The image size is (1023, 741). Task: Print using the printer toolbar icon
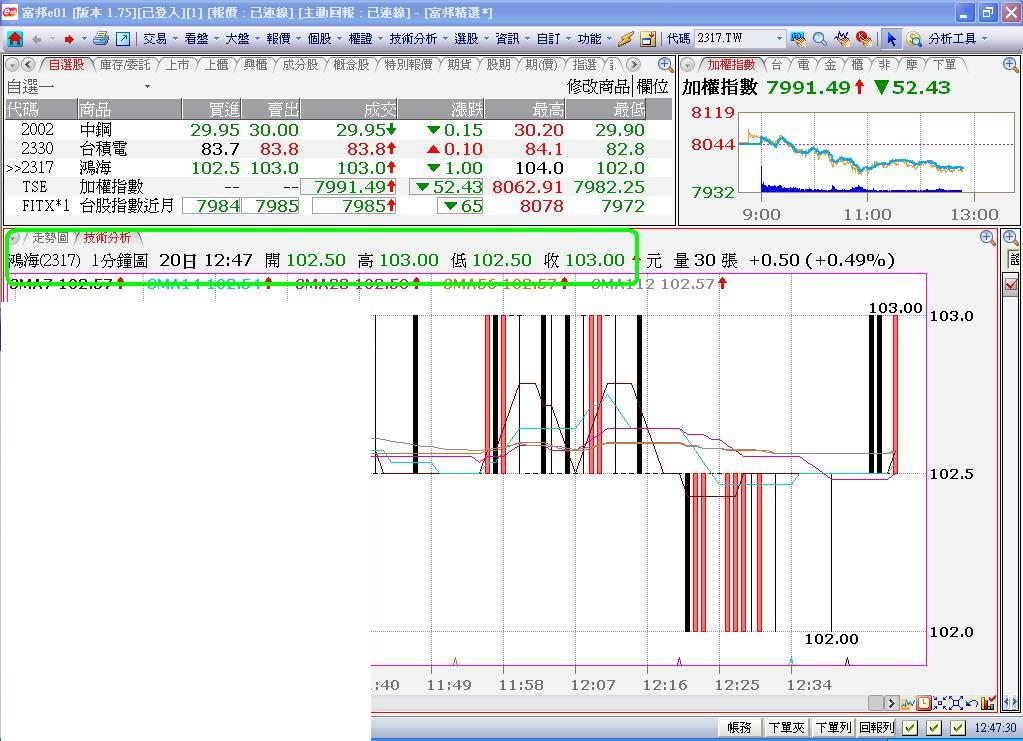[100, 39]
